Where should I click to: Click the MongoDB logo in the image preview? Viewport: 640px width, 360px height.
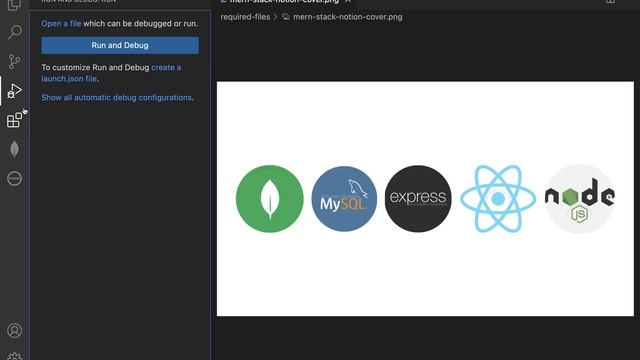coord(270,199)
